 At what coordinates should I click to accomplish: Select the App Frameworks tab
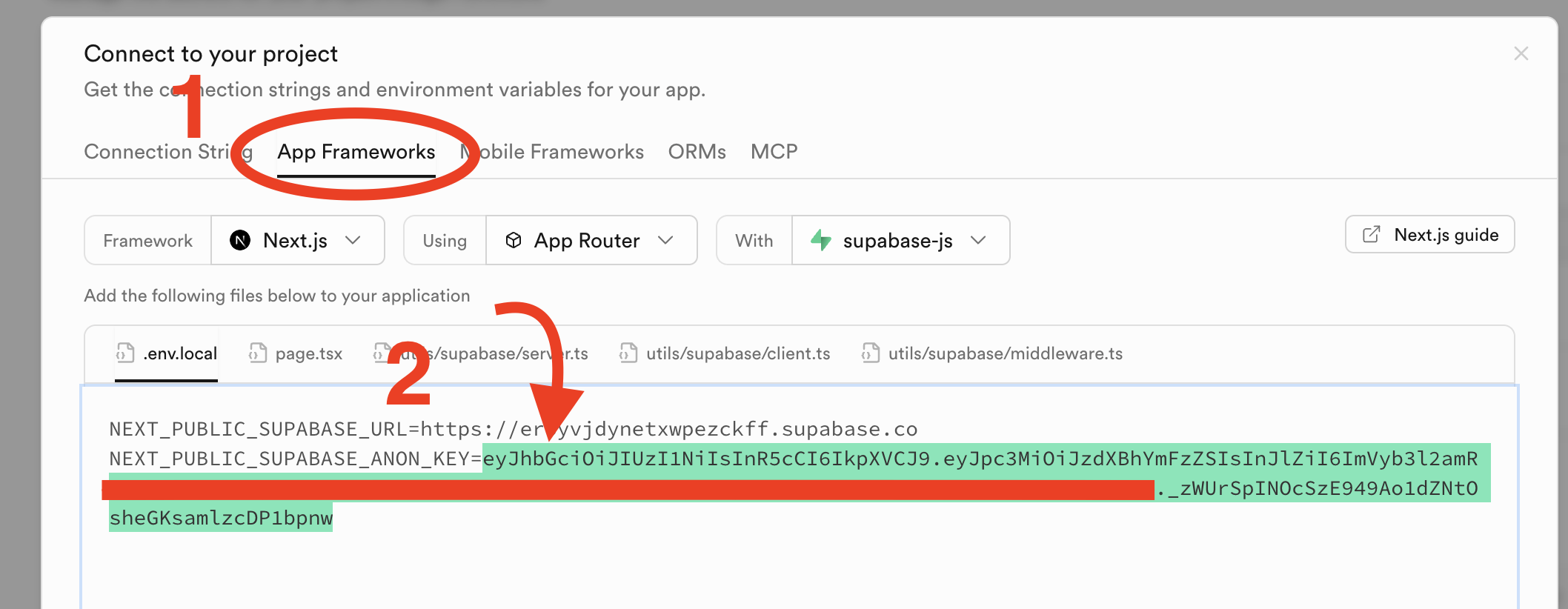[x=356, y=152]
